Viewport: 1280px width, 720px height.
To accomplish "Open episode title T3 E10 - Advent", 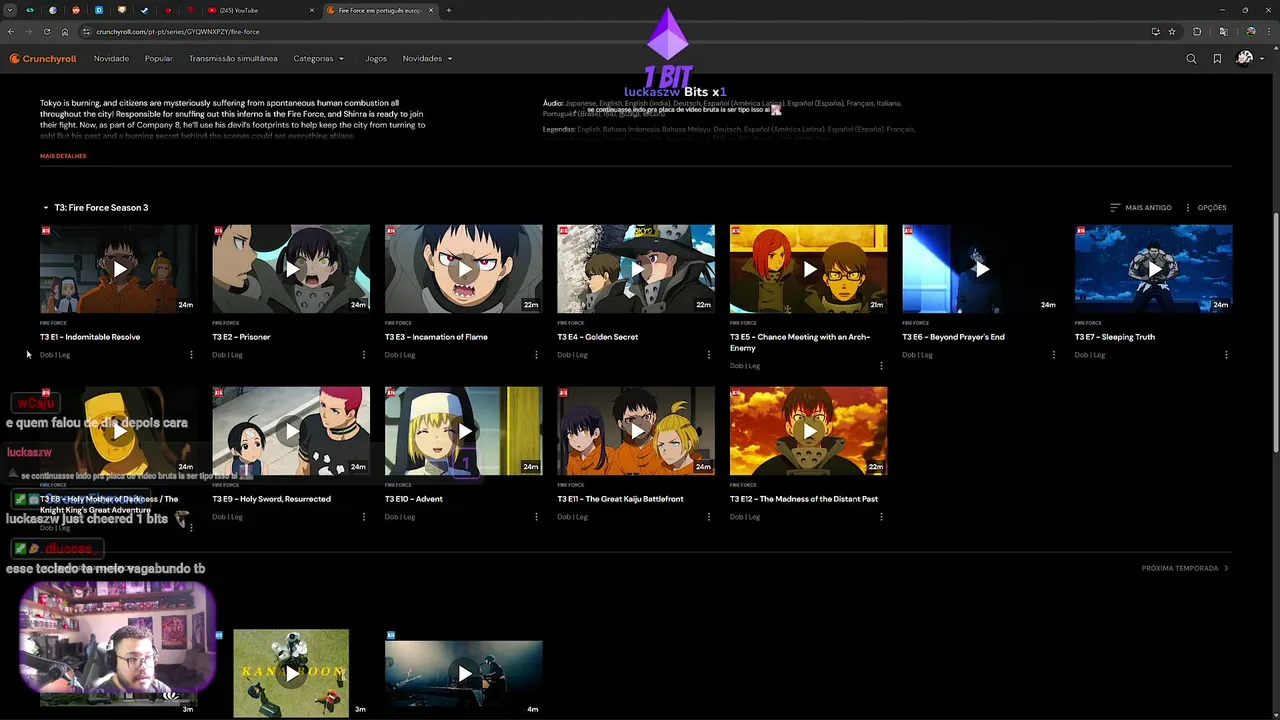I will click(413, 499).
